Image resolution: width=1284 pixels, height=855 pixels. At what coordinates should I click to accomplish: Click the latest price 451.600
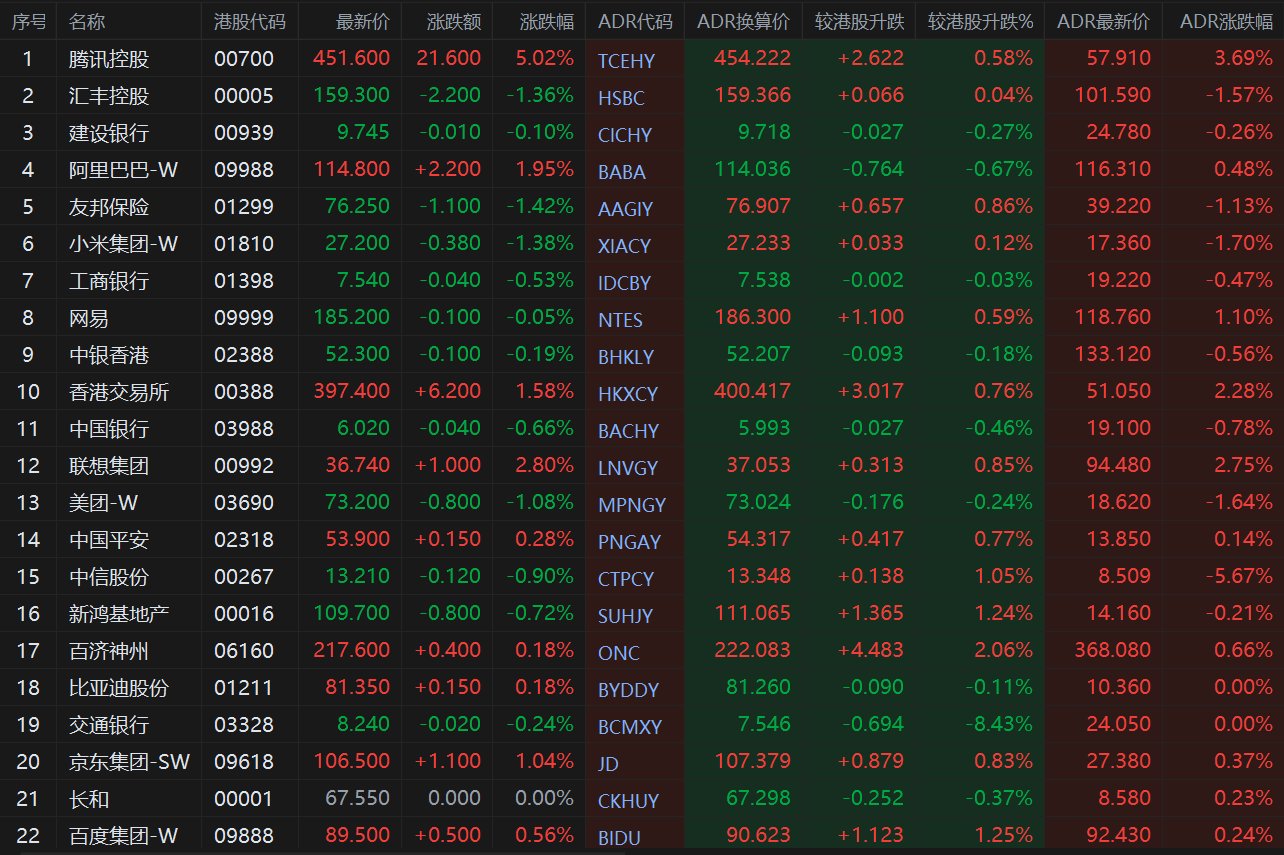[x=351, y=59]
